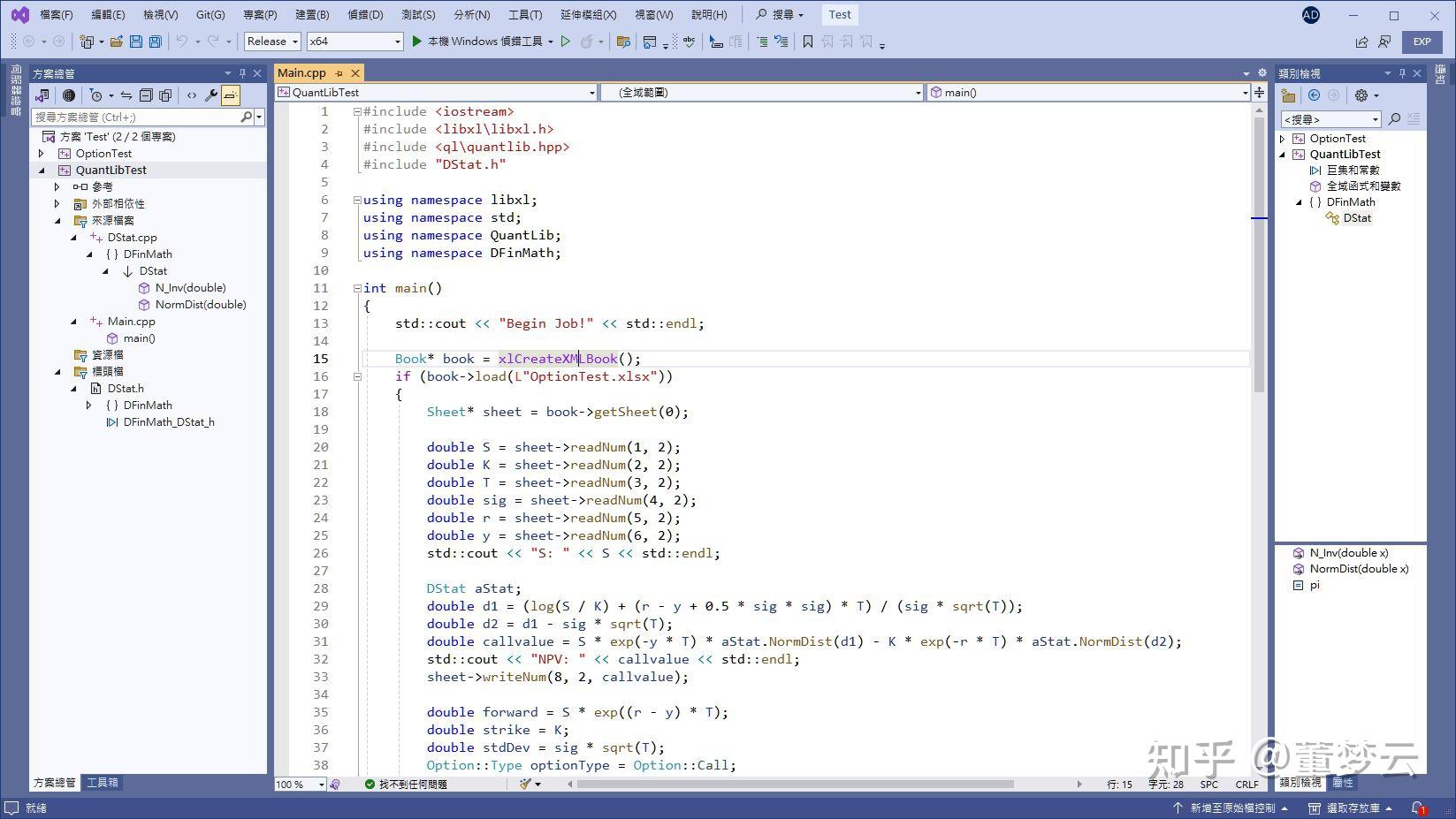Click the Undo icon in the toolbar
The image size is (1456, 819).
tap(182, 42)
